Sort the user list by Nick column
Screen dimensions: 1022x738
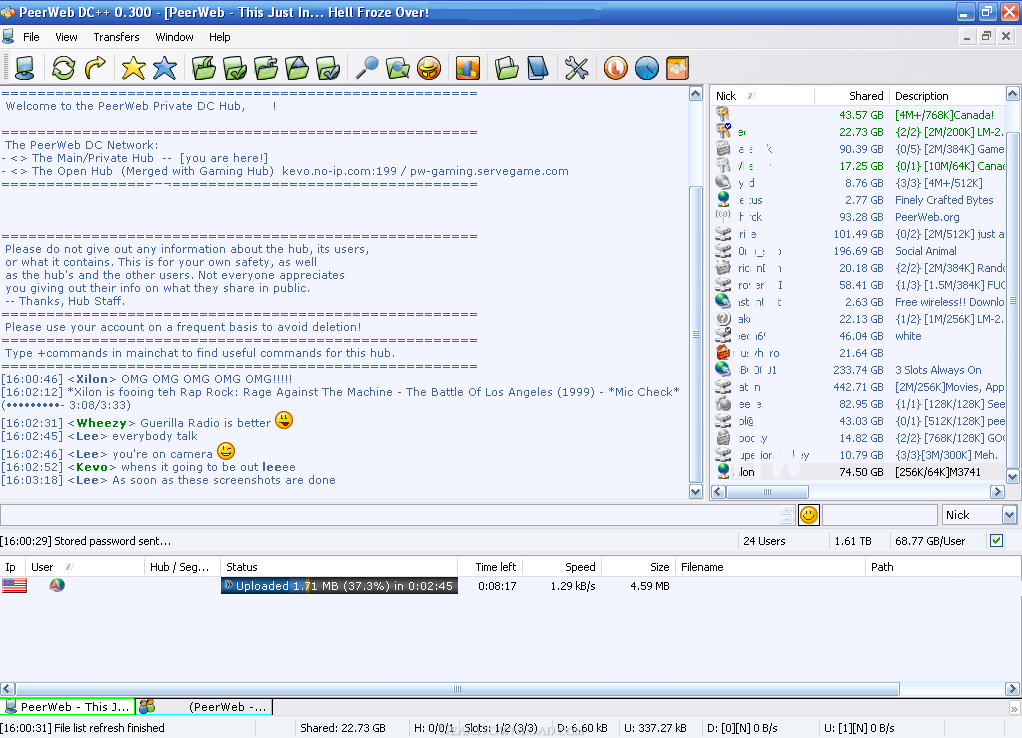point(762,96)
